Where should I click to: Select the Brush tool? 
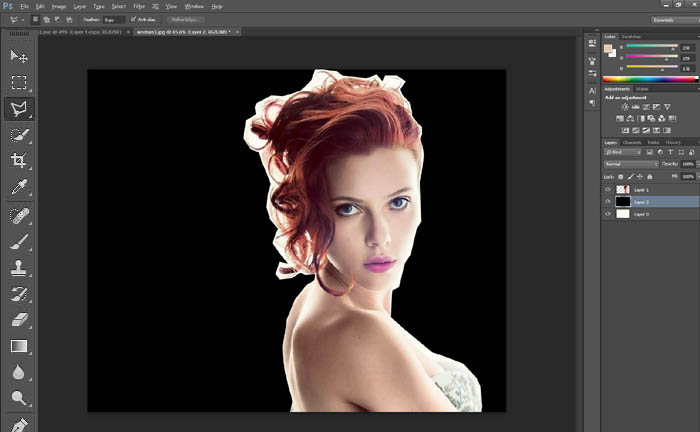(x=18, y=241)
